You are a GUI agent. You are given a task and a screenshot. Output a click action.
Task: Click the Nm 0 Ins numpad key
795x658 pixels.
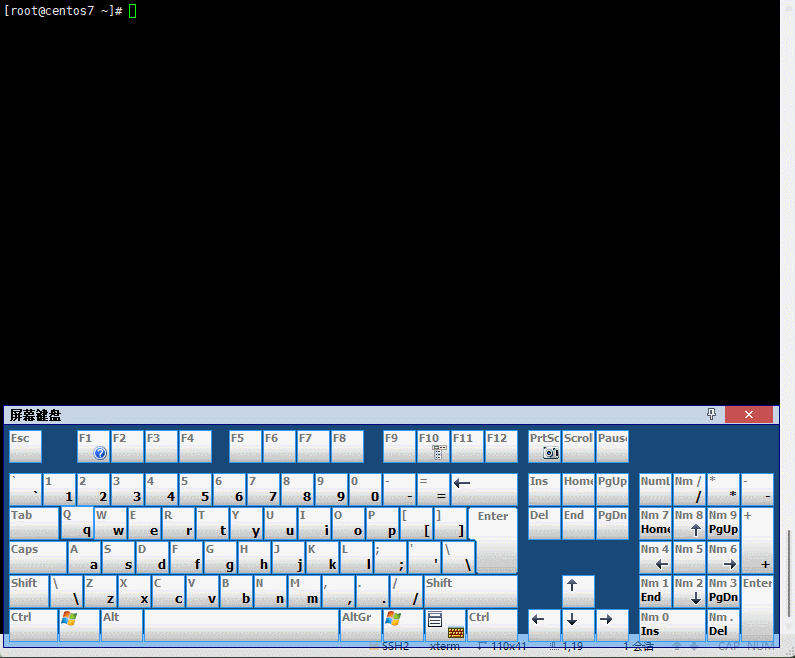coord(672,625)
